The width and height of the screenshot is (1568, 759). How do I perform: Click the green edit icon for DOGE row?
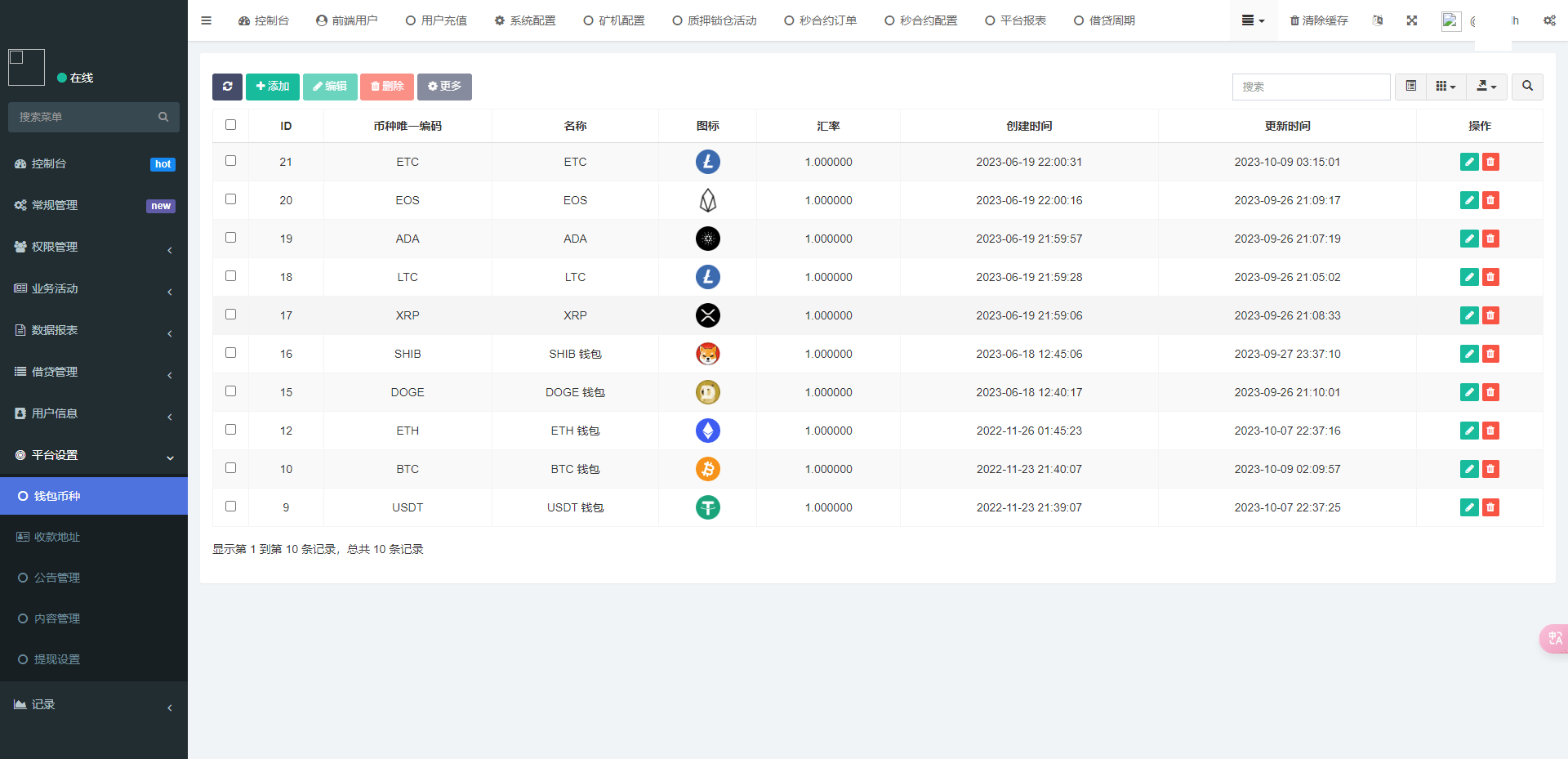[x=1468, y=392]
